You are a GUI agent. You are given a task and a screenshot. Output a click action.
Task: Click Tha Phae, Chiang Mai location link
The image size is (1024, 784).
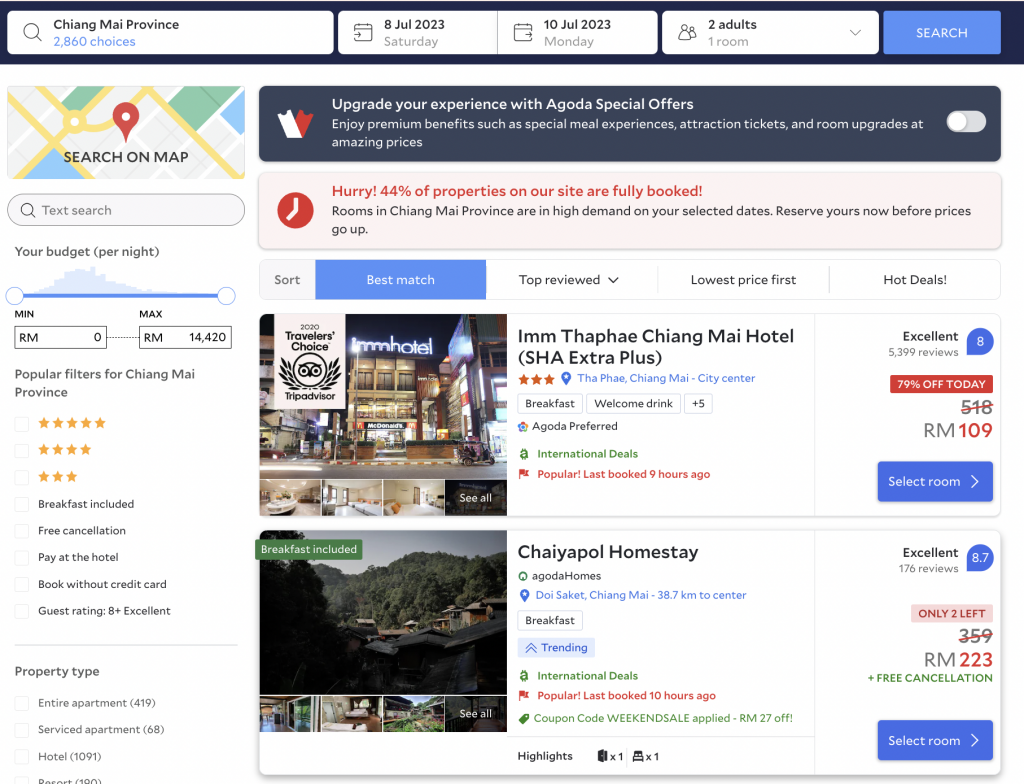click(666, 378)
